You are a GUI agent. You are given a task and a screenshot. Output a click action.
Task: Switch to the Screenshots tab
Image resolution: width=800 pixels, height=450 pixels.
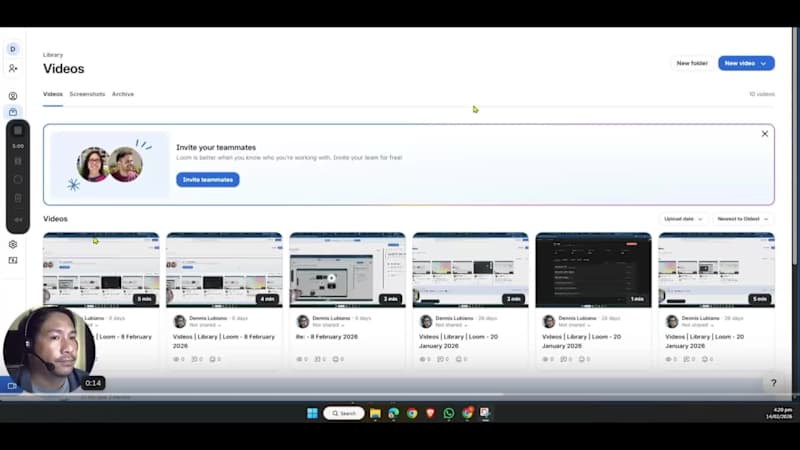tap(87, 94)
